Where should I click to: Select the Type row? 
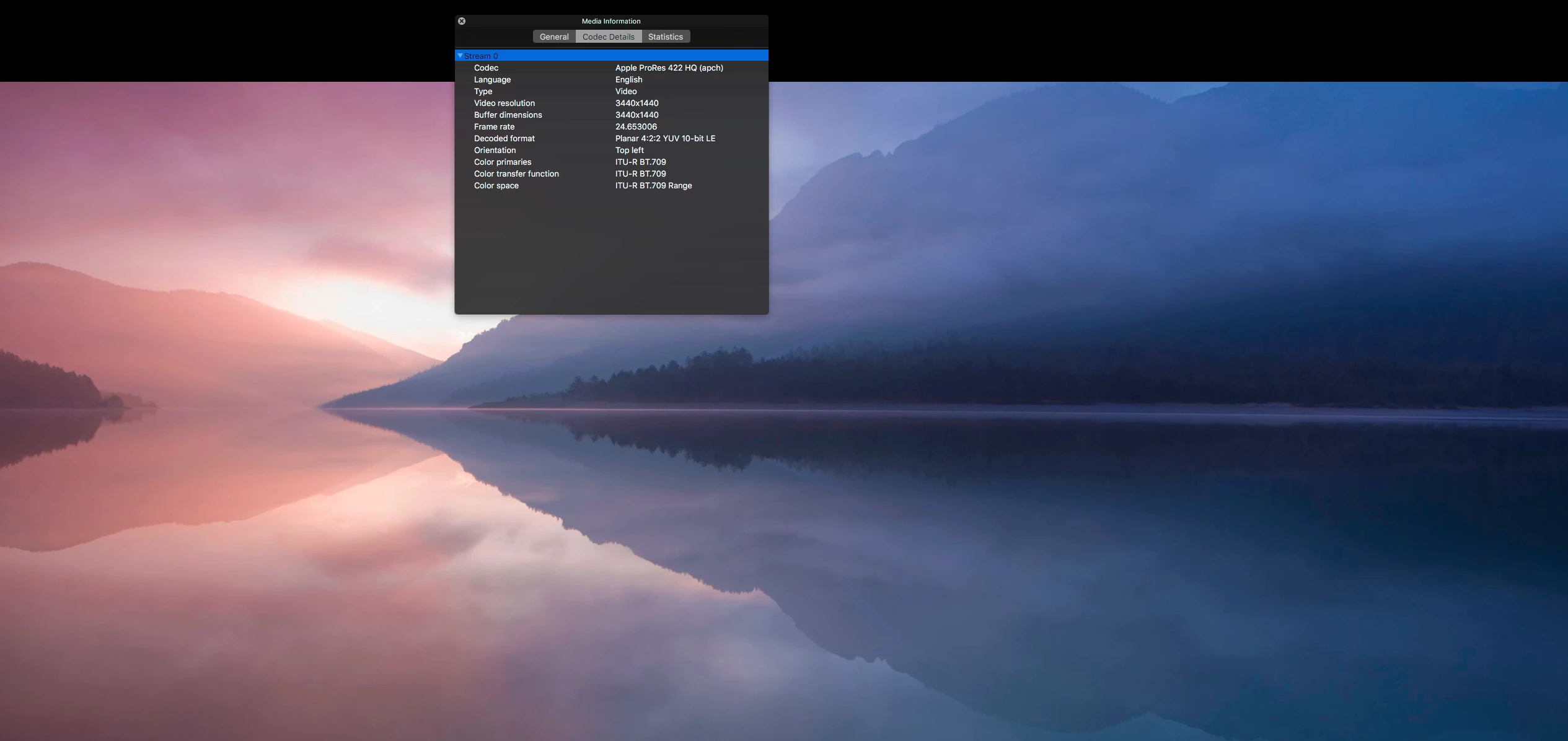(x=483, y=91)
